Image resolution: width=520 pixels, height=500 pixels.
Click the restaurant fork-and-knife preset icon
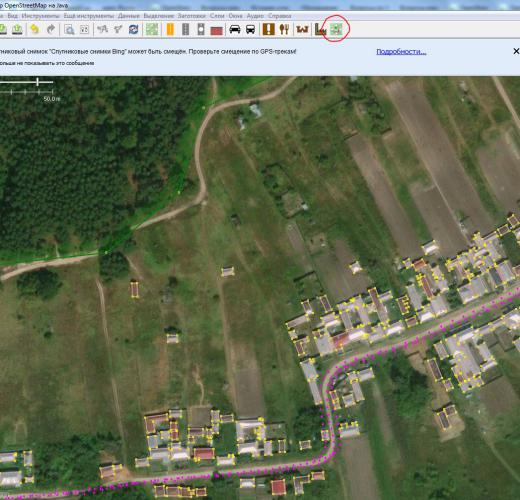coord(284,29)
